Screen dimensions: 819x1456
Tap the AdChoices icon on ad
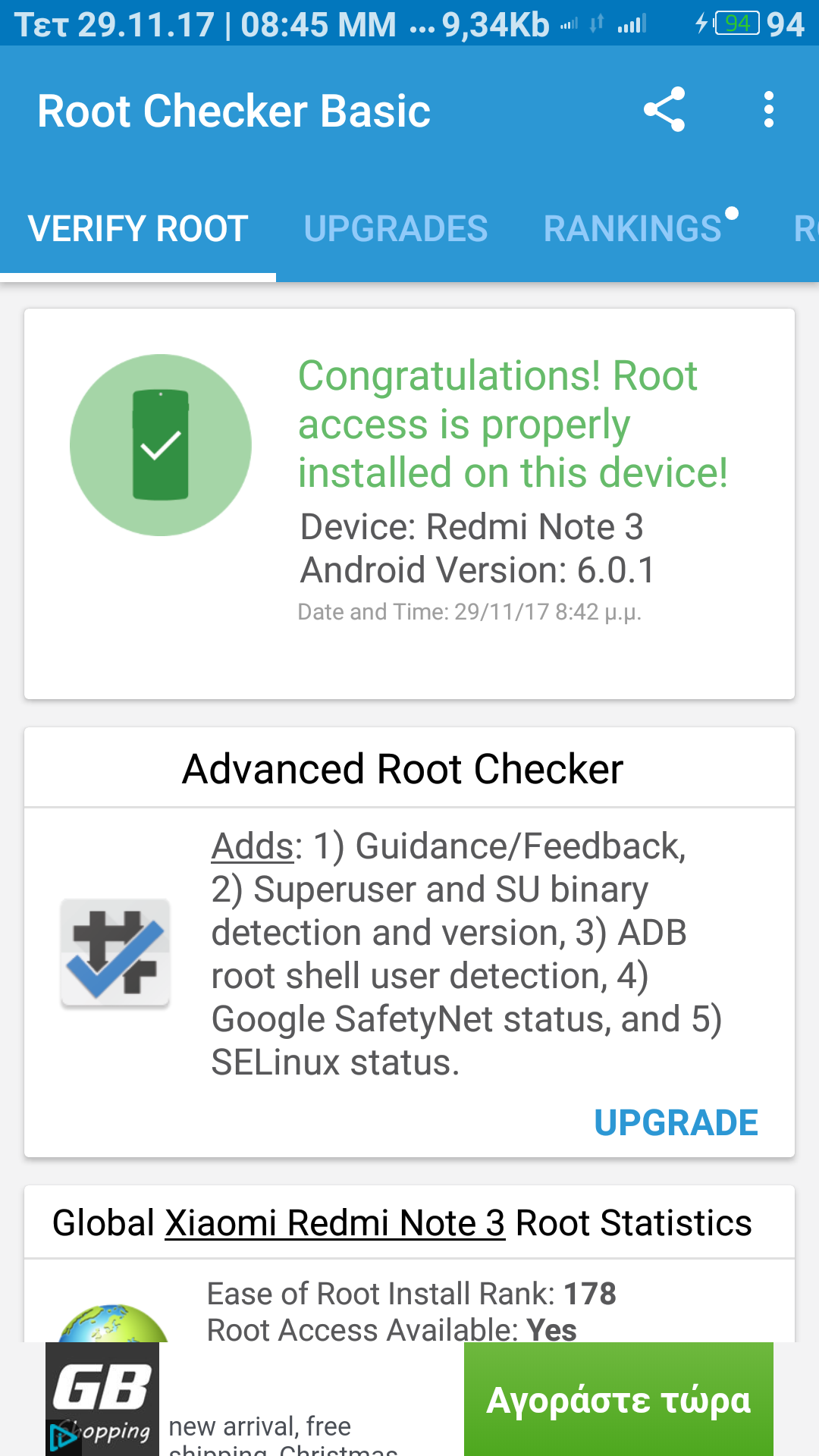click(x=60, y=1436)
